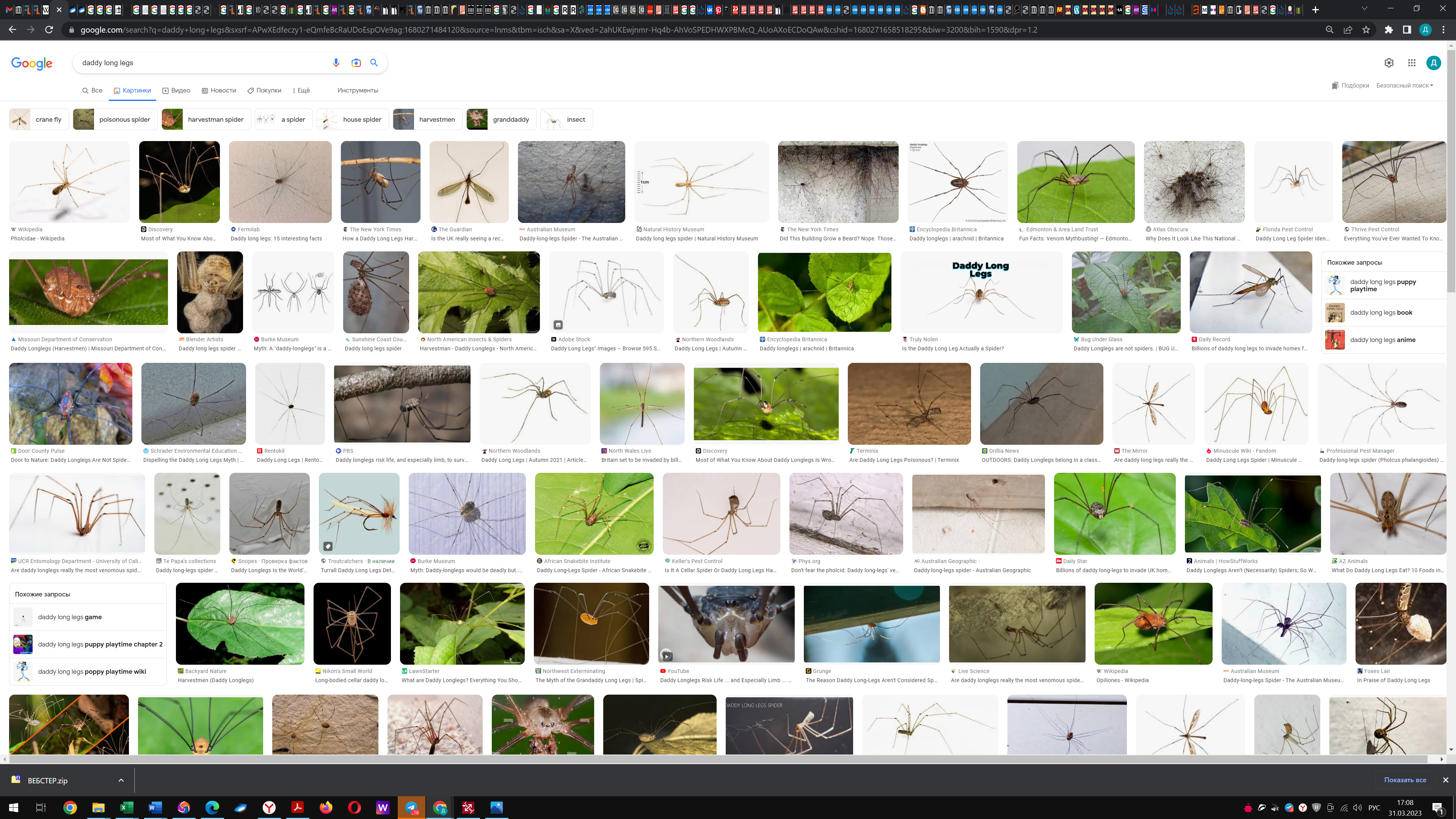Expand the Ещё menu

(301, 91)
